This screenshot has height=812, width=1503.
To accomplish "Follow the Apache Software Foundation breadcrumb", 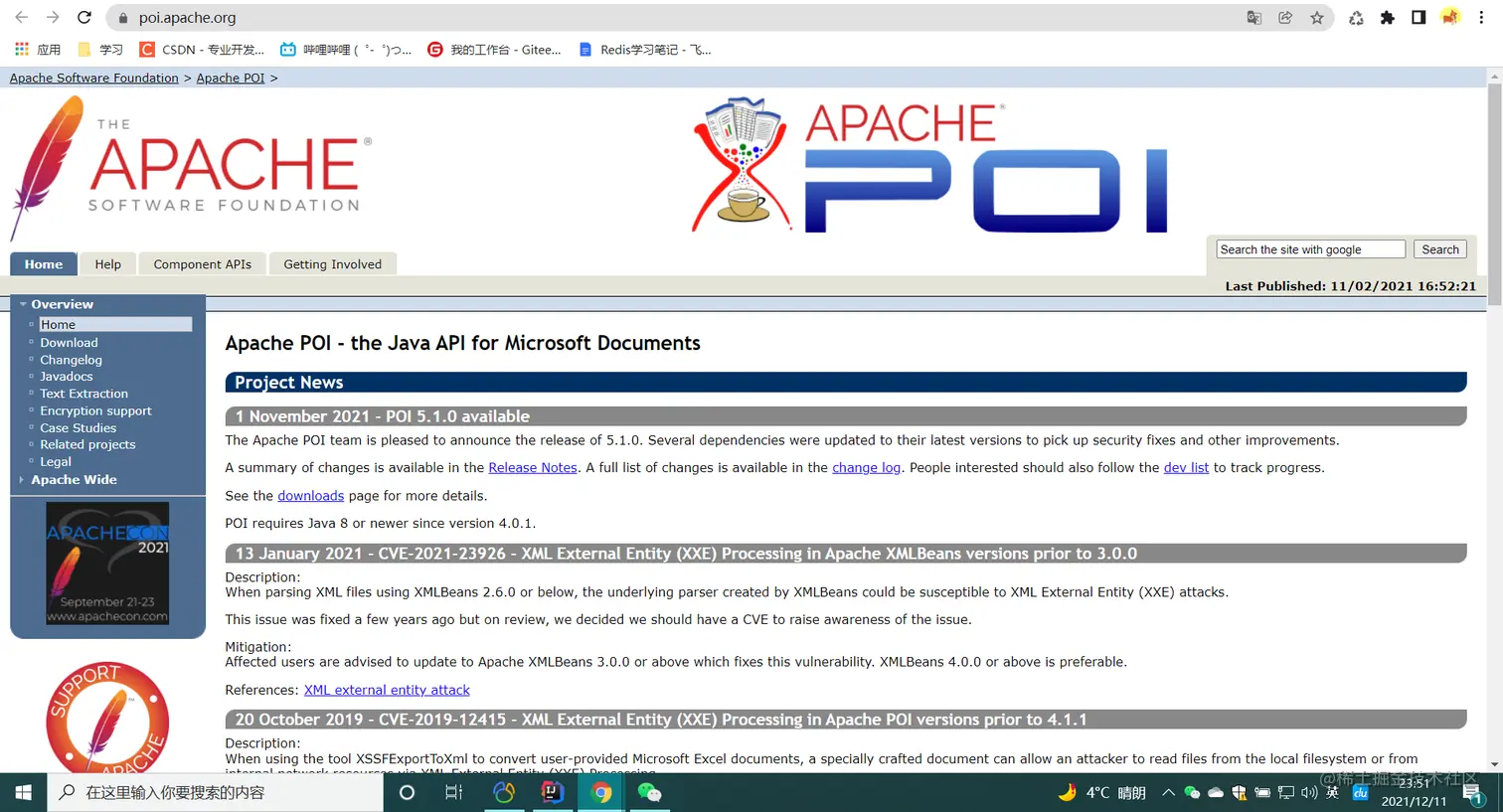I will pos(94,78).
